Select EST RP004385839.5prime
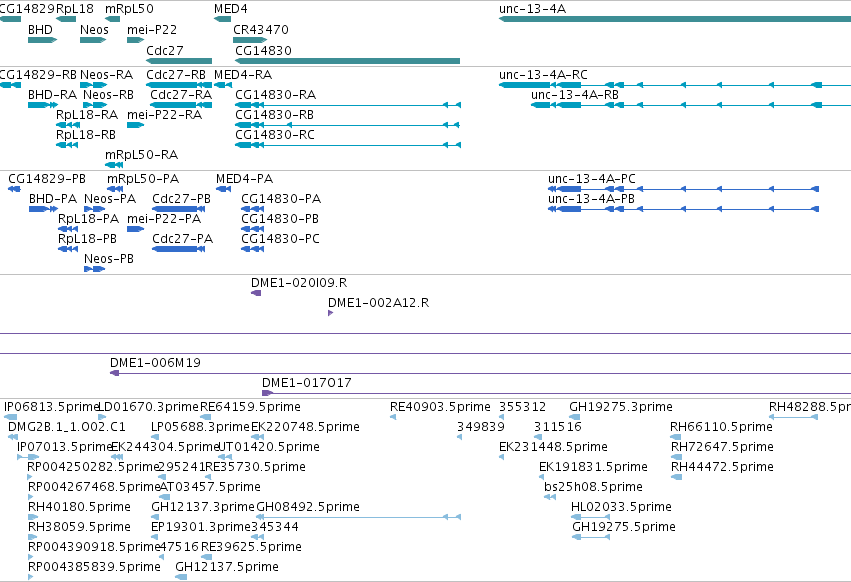851x582 pixels. click(30, 578)
